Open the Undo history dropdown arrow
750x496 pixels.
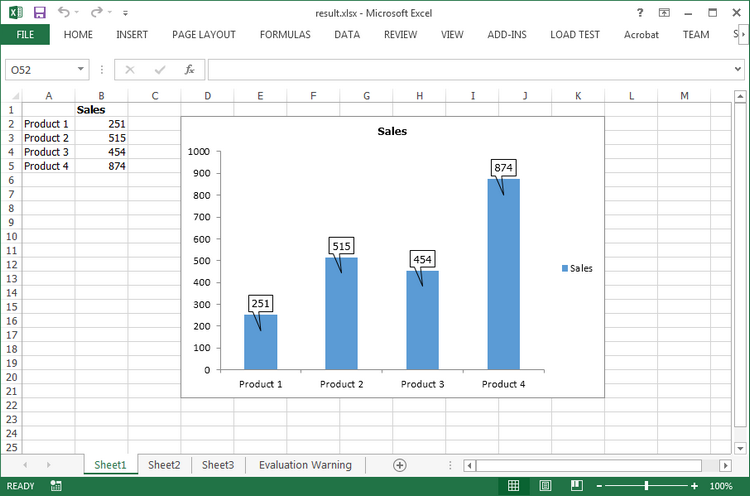(x=77, y=12)
